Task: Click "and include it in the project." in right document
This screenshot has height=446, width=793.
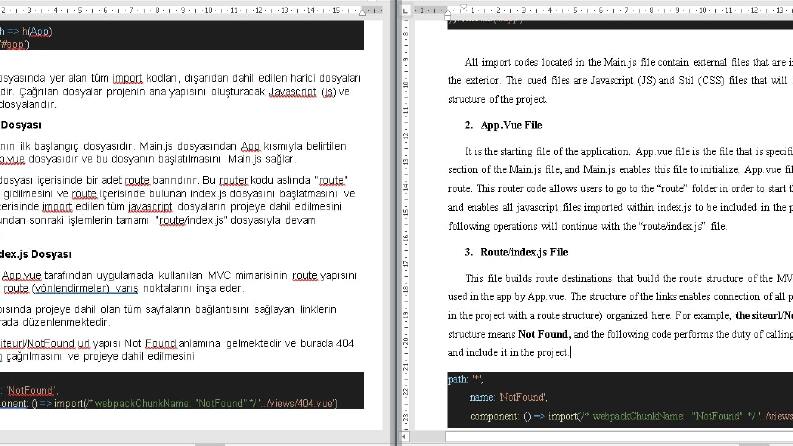Action: coord(508,352)
